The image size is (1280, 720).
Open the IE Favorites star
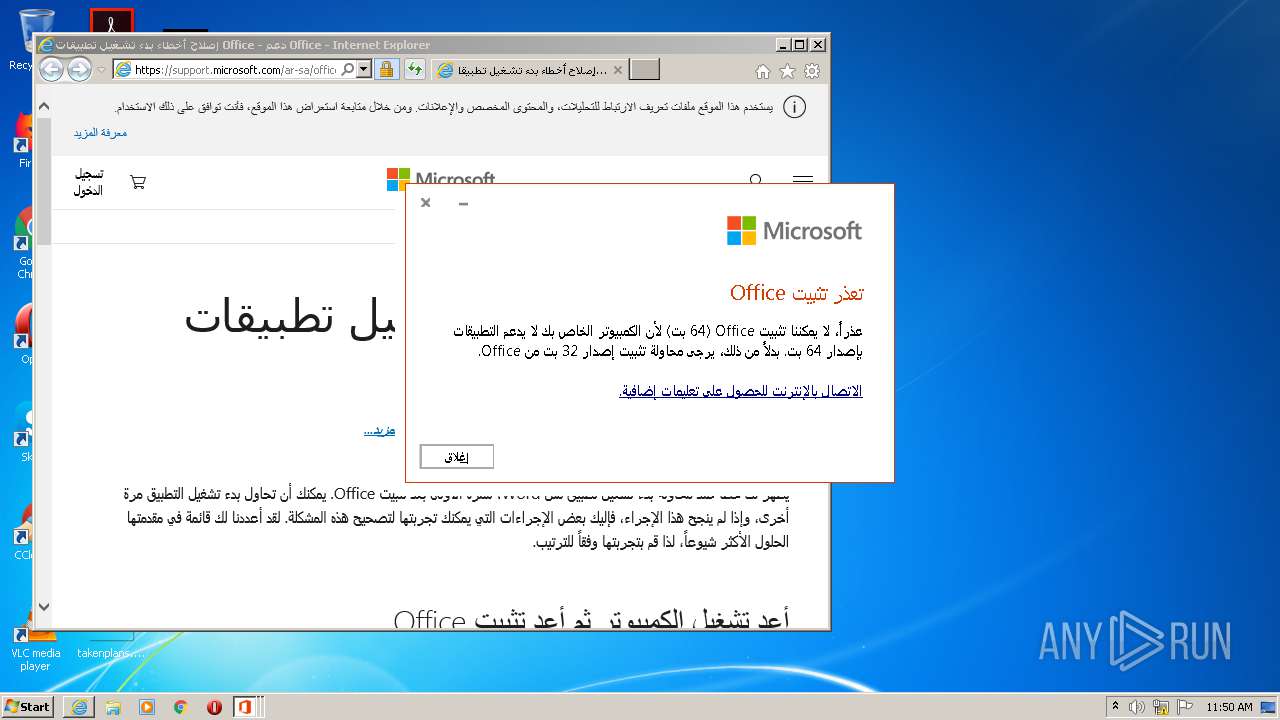pyautogui.click(x=787, y=71)
